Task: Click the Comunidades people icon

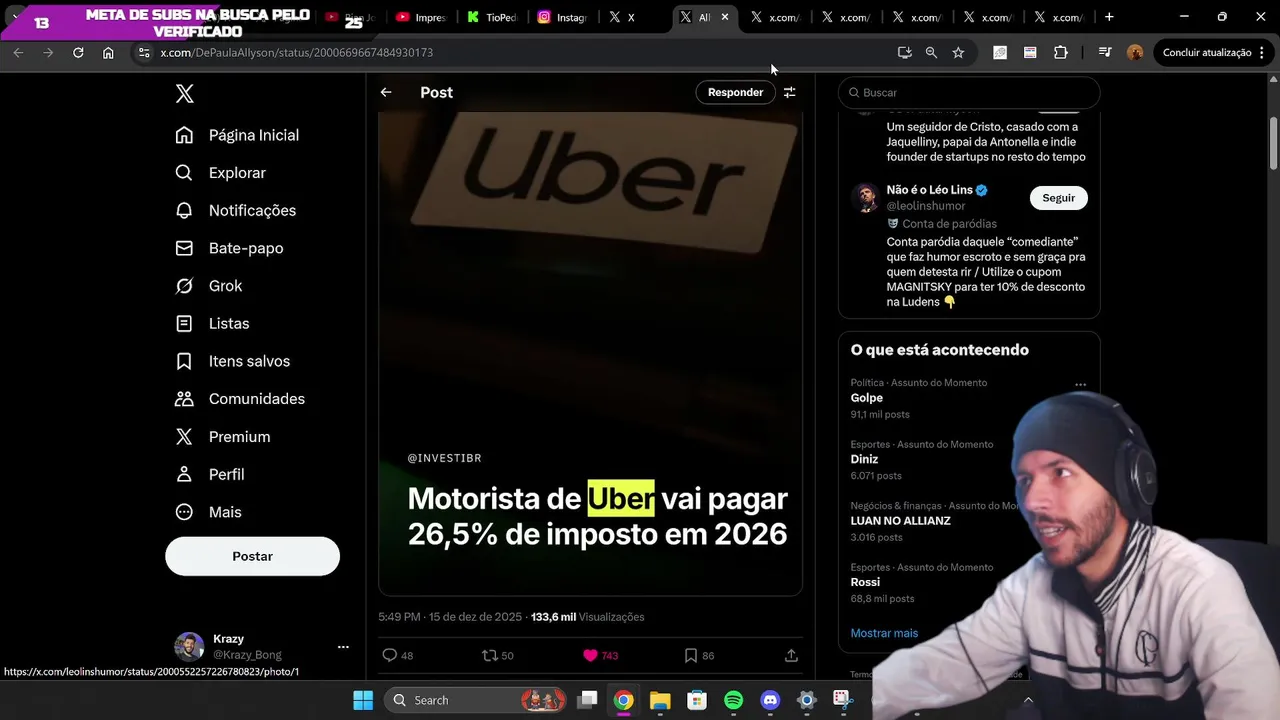Action: pos(184,399)
